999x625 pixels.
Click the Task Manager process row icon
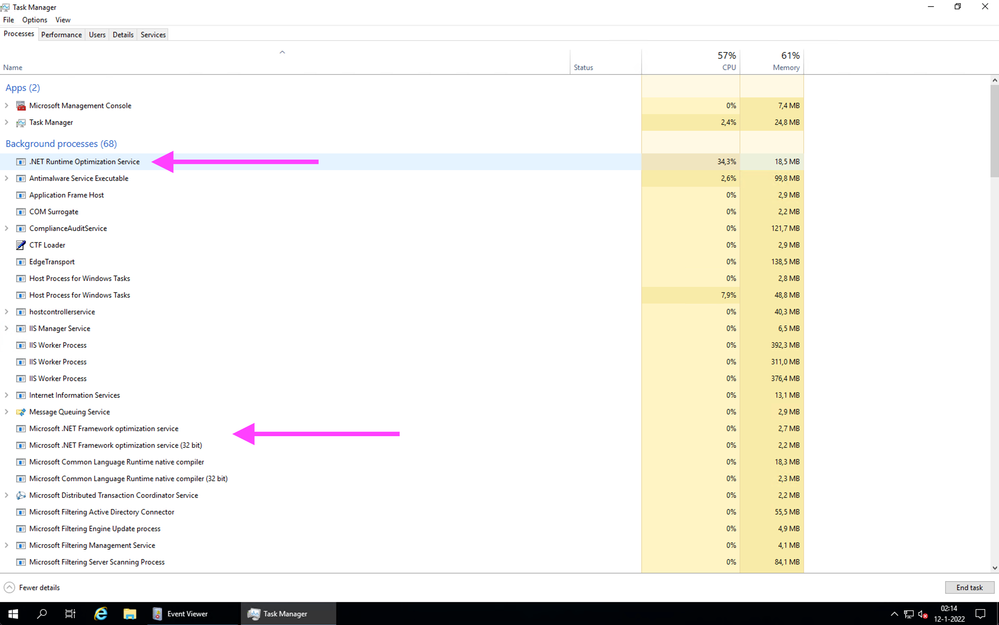click(21, 122)
